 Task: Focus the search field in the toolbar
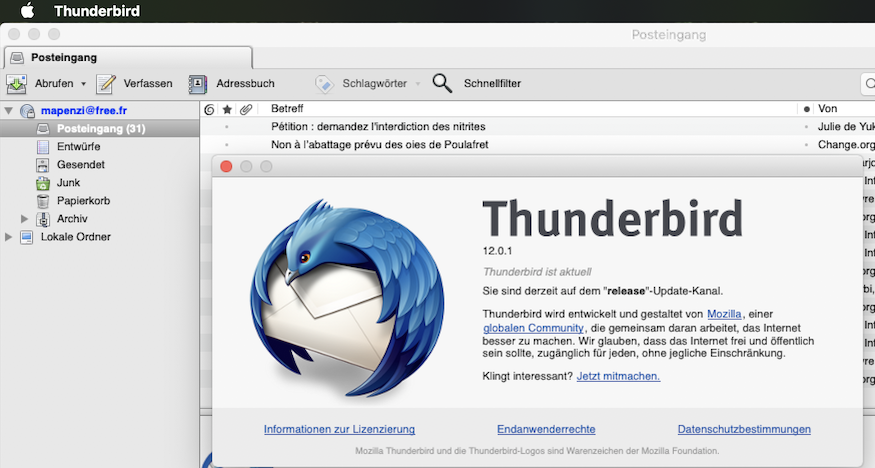[x=868, y=84]
